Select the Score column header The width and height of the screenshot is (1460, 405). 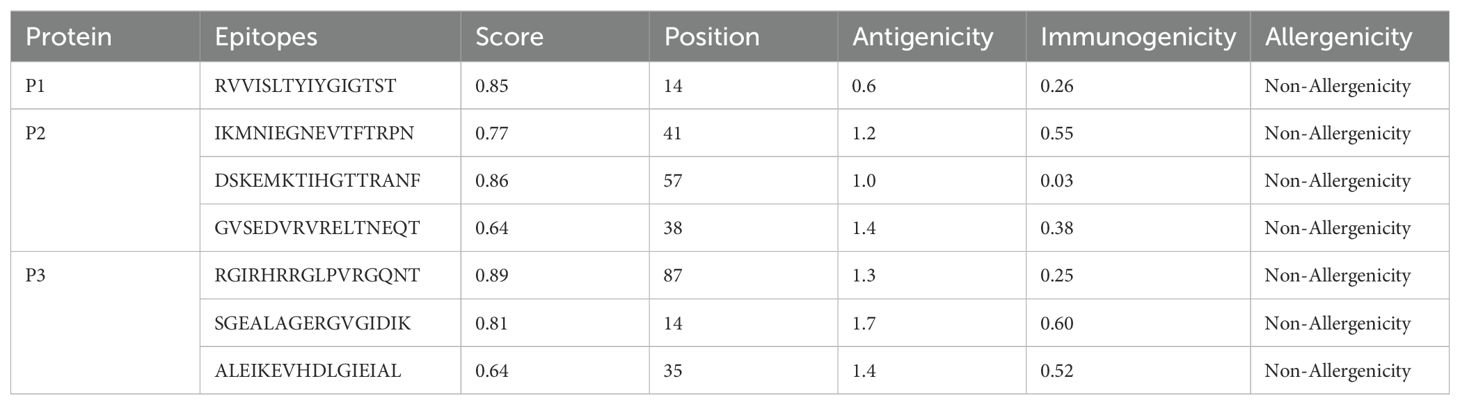pyautogui.click(x=509, y=37)
